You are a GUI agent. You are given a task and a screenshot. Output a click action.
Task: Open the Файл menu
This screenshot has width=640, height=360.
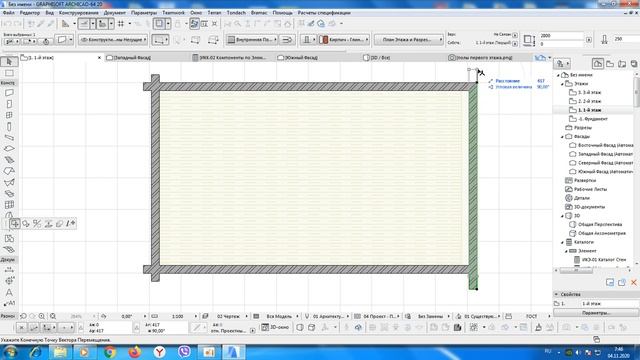8,13
